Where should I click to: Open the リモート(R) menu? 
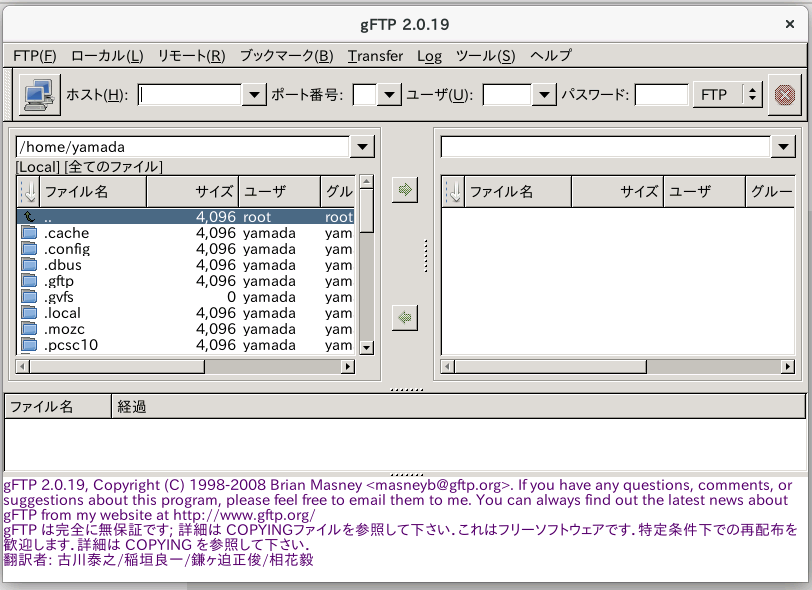pos(192,55)
